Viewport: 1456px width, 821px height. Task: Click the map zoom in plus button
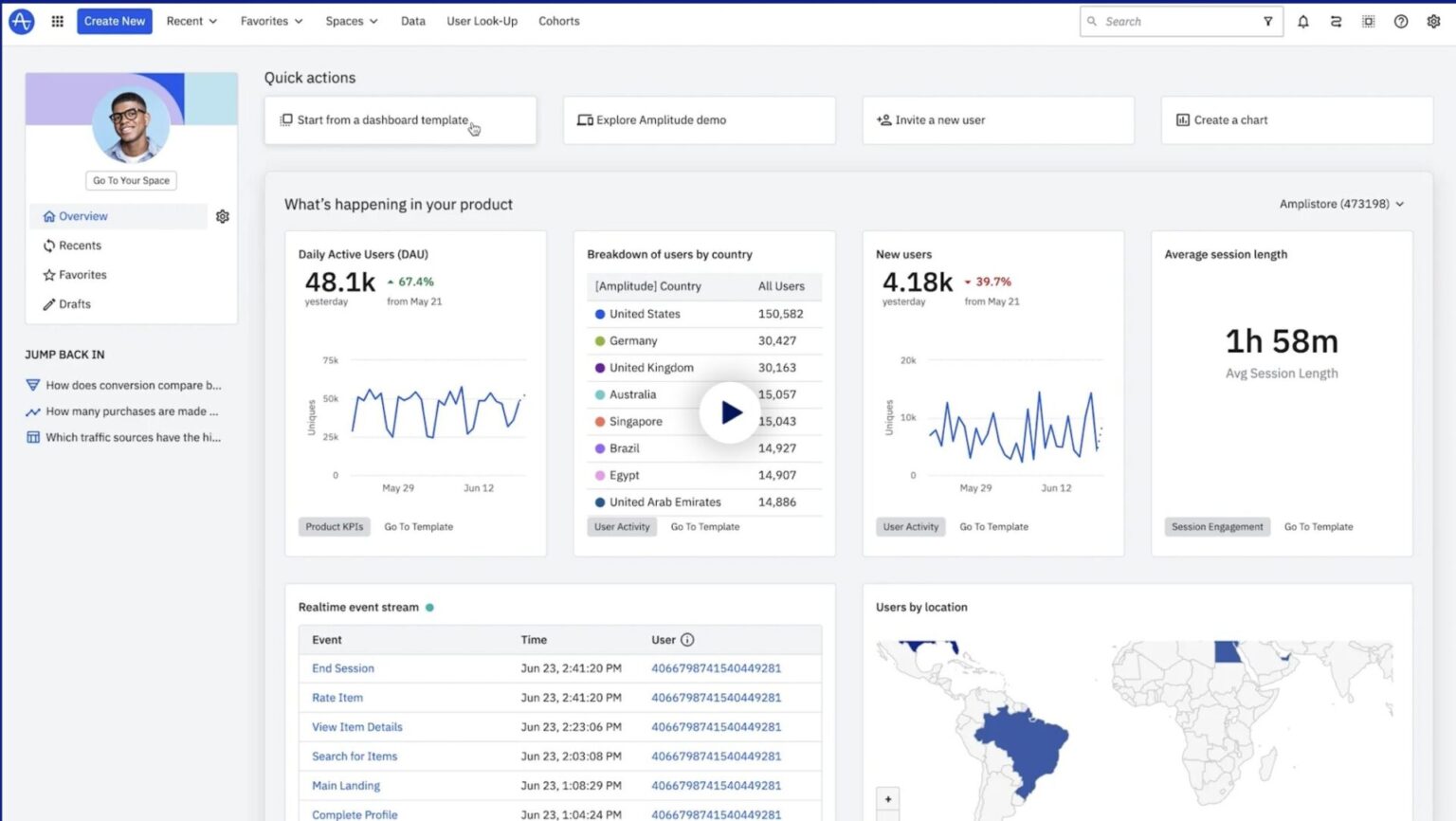[888, 799]
